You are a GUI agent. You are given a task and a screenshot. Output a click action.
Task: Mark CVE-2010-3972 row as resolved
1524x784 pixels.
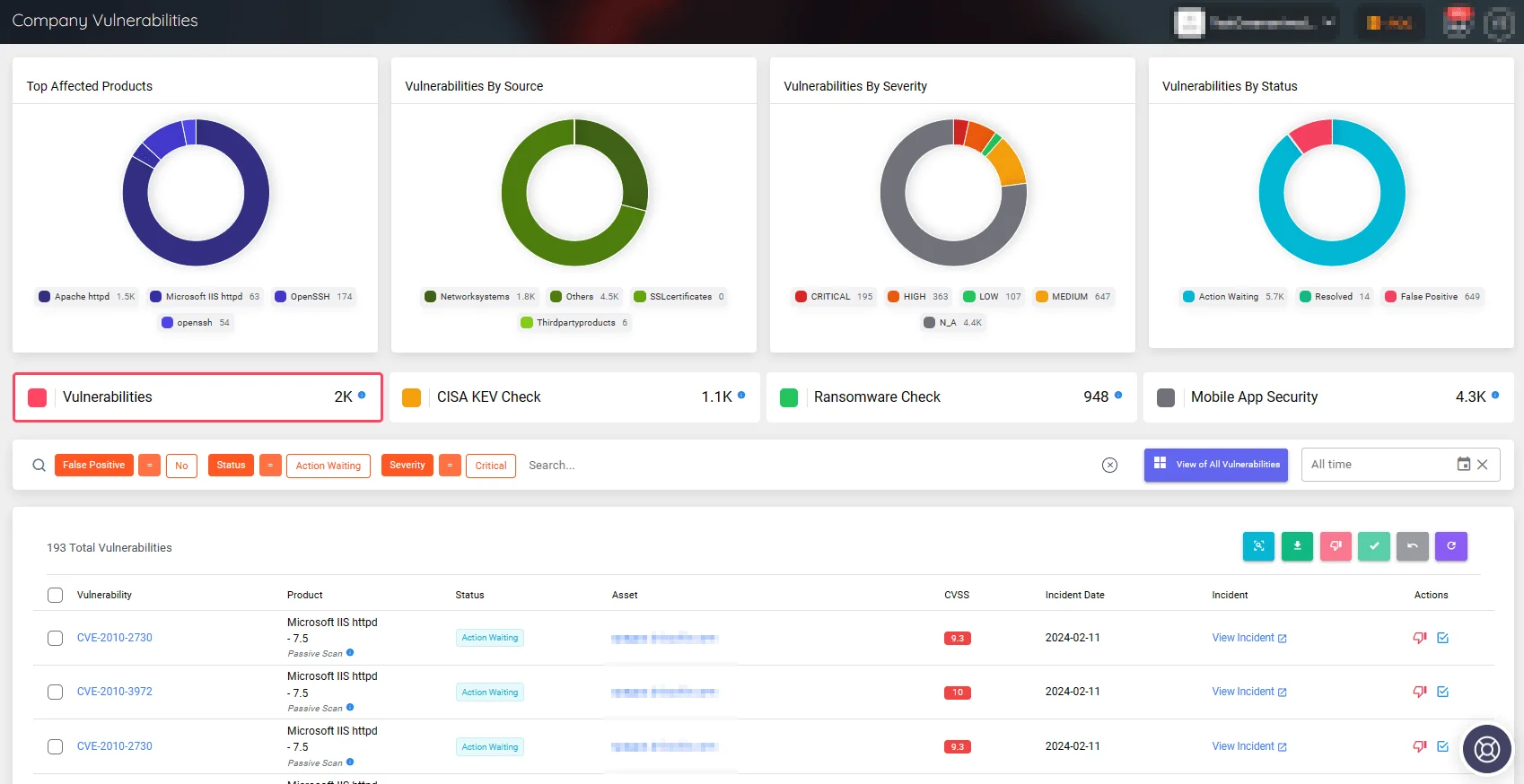pyautogui.click(x=1443, y=692)
